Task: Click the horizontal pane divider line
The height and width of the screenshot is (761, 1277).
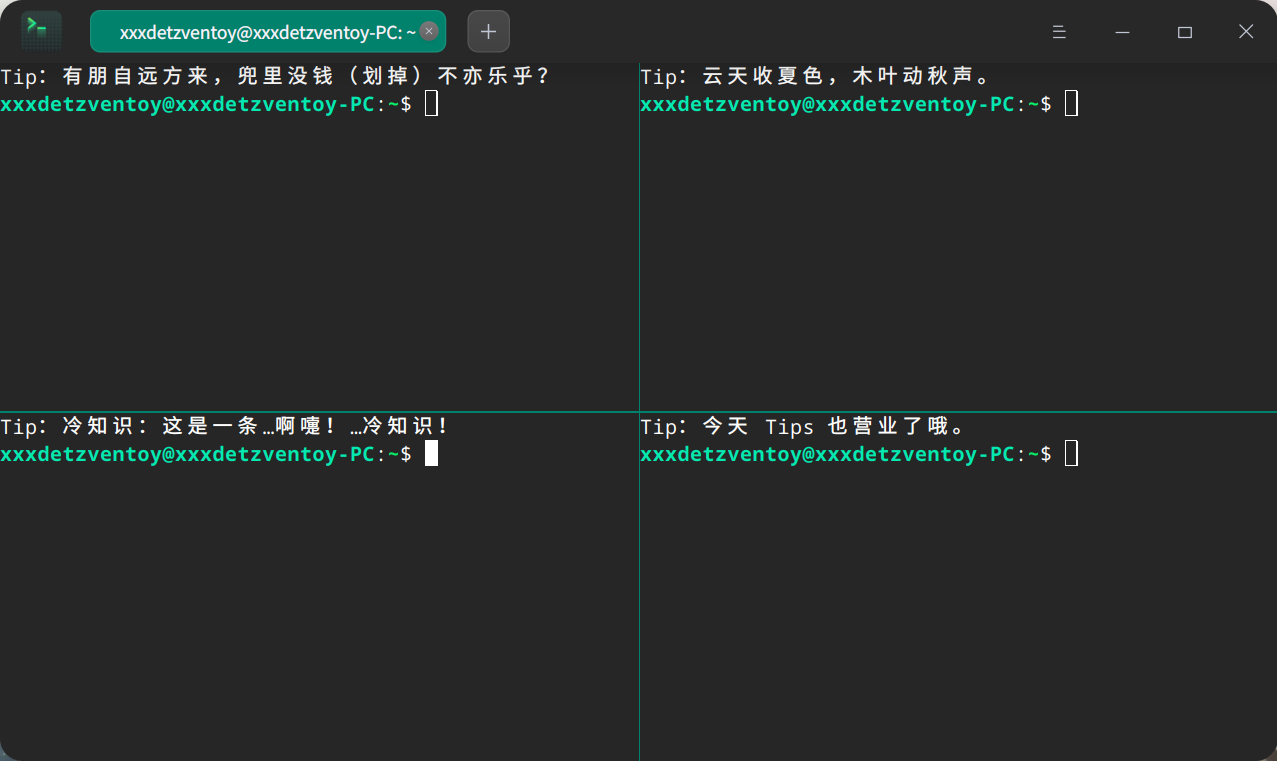Action: [x=320, y=410]
